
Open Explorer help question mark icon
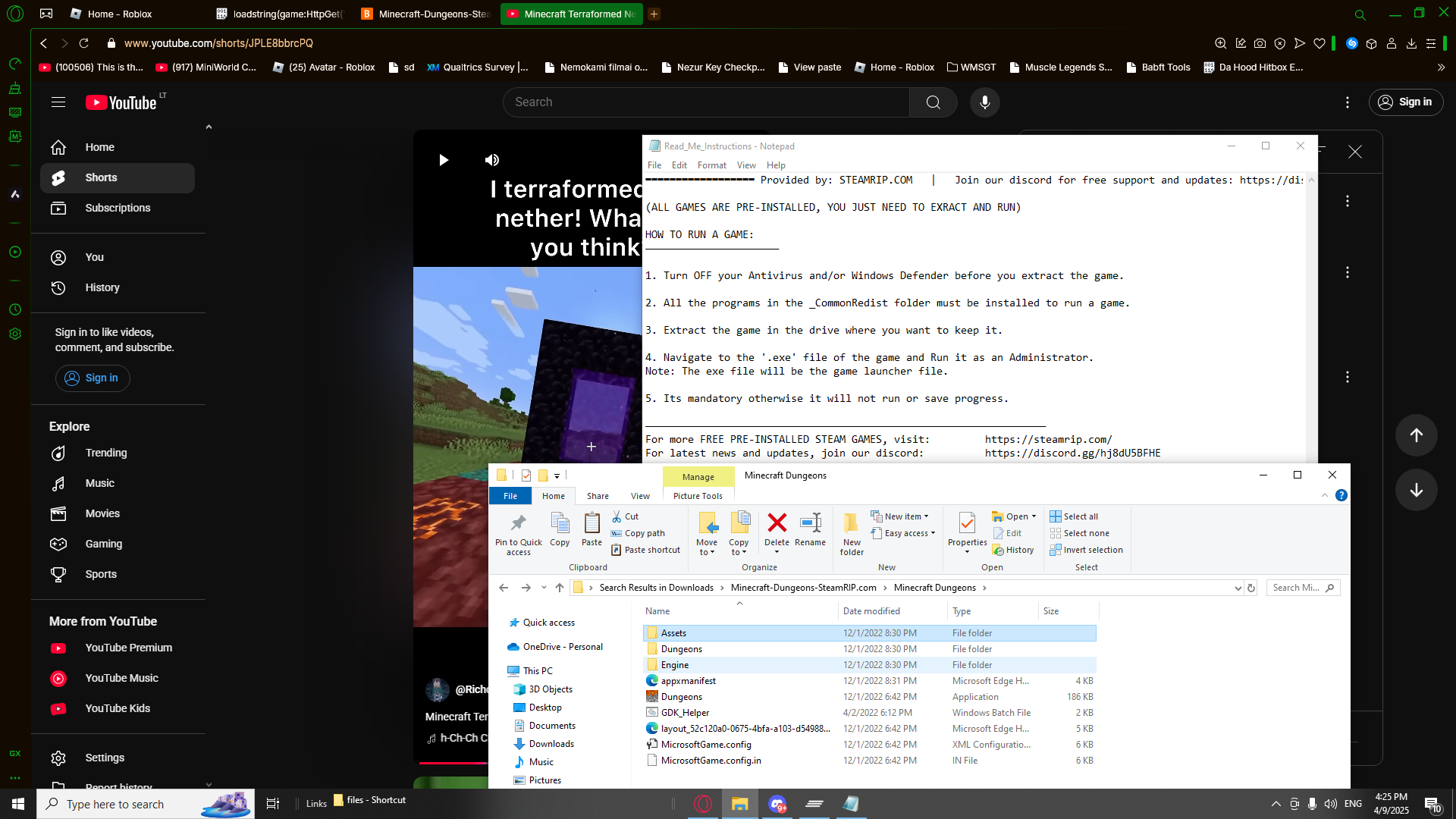click(1341, 495)
